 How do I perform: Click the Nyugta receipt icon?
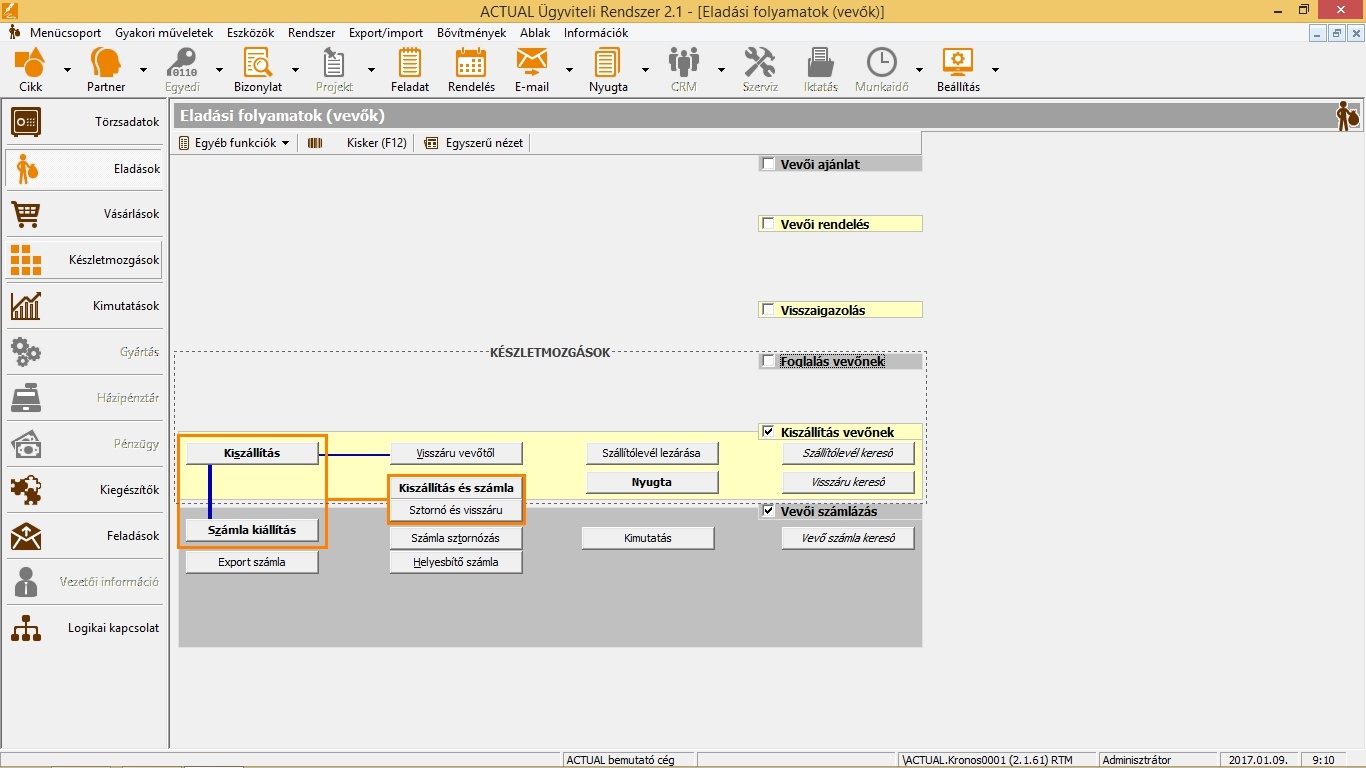pyautogui.click(x=608, y=64)
